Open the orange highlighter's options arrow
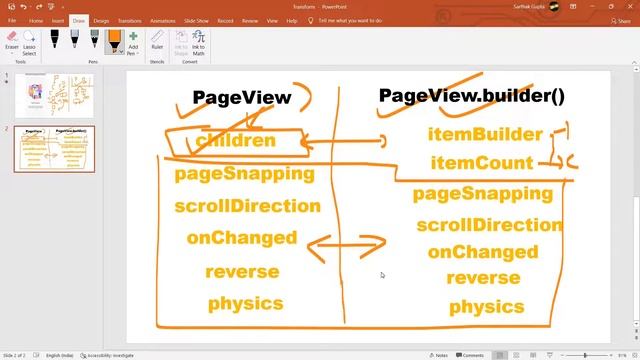 tap(121, 52)
